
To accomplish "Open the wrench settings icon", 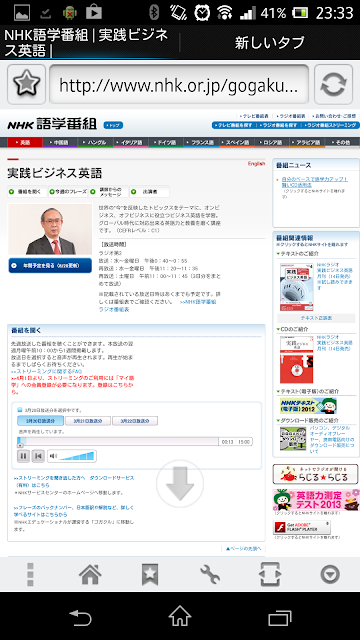I will (x=210, y=574).
